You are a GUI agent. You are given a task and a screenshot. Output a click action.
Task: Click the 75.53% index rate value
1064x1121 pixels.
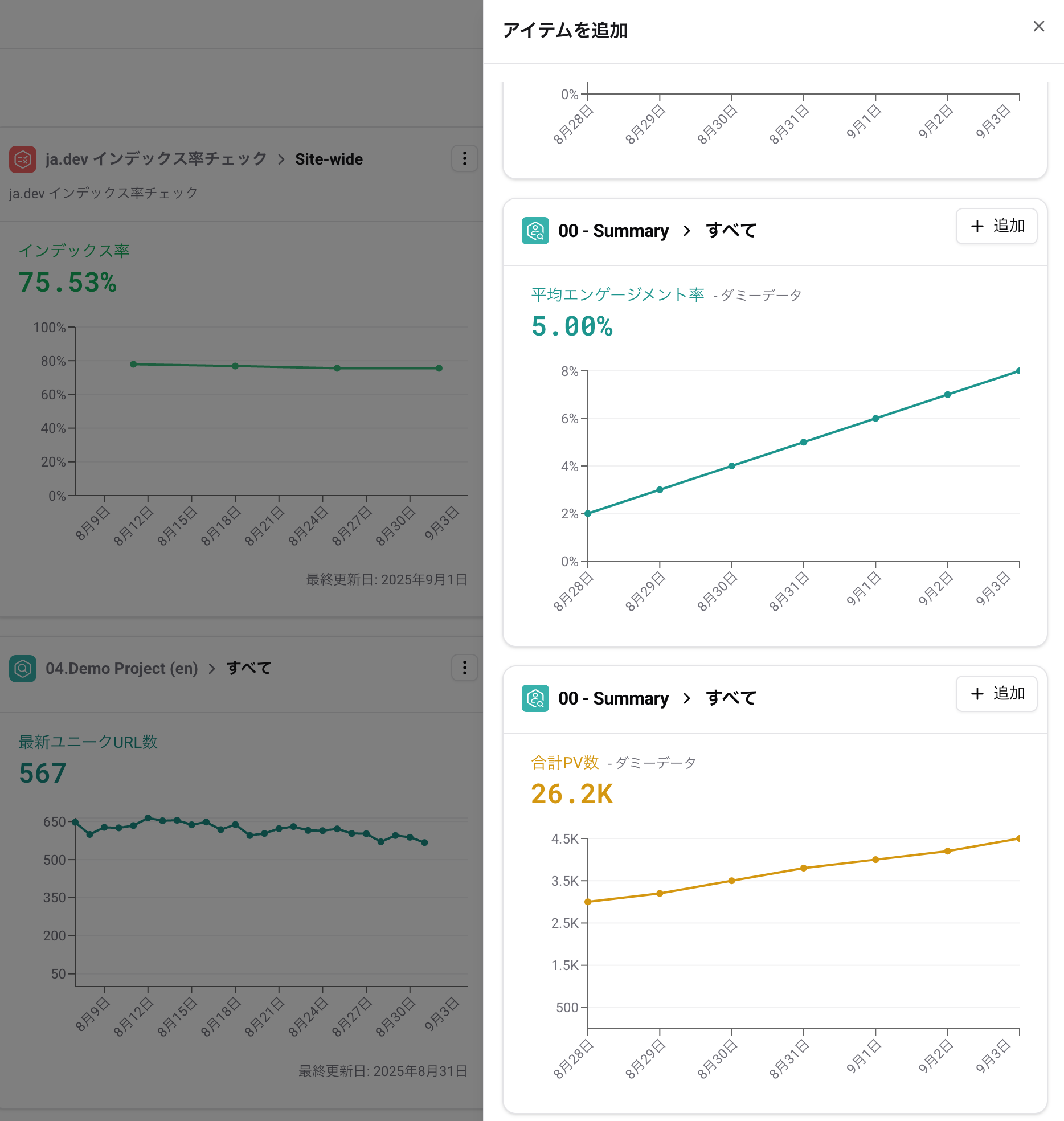pyautogui.click(x=67, y=283)
